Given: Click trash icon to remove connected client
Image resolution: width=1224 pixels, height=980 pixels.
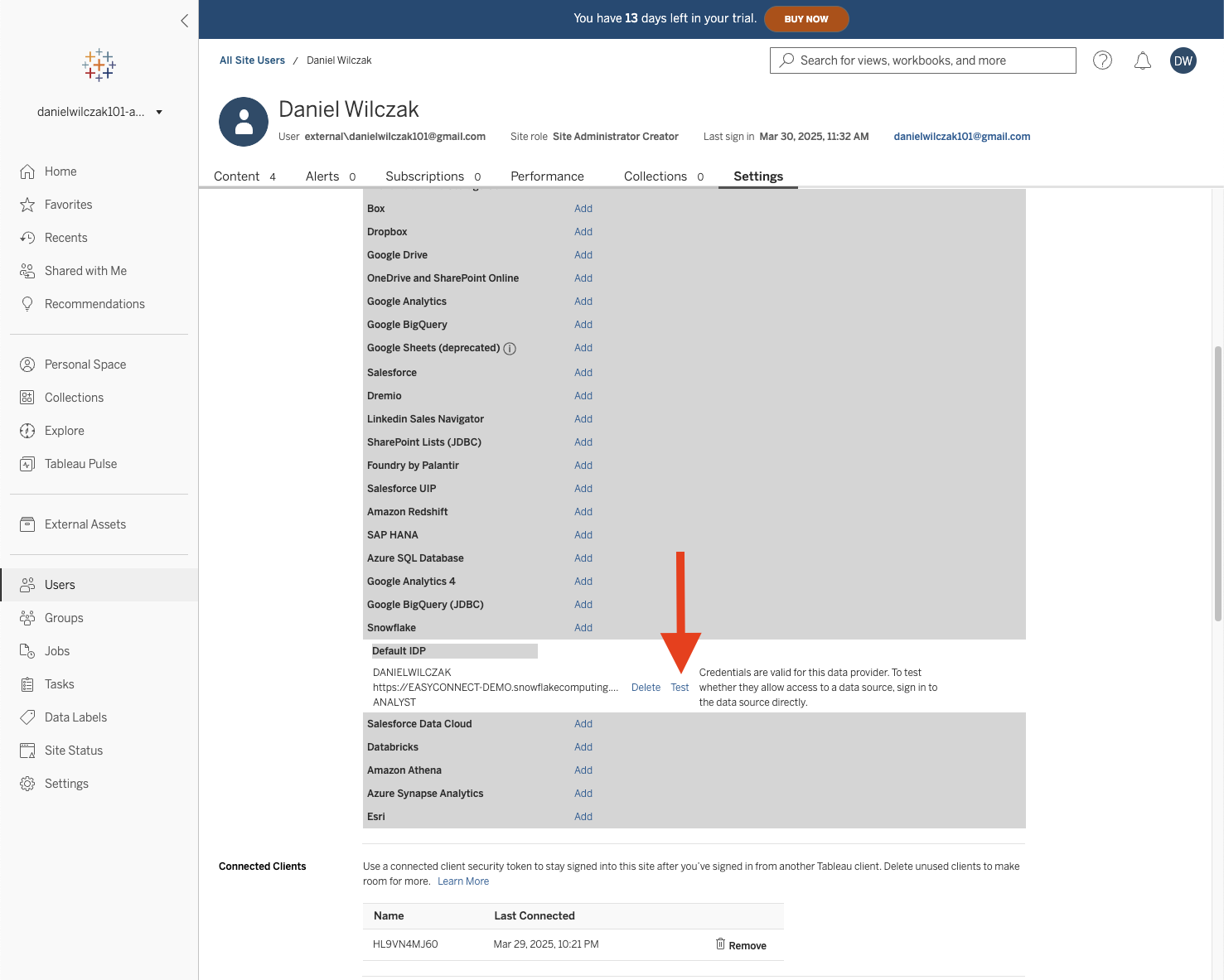Looking at the screenshot, I should 720,944.
